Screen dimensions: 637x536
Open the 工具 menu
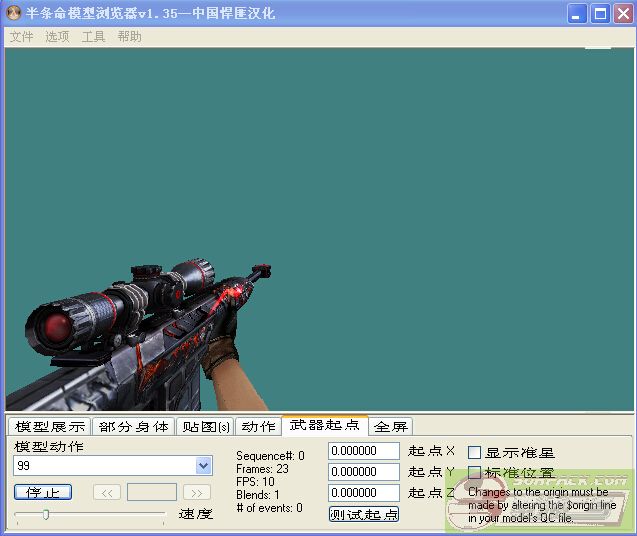point(93,36)
